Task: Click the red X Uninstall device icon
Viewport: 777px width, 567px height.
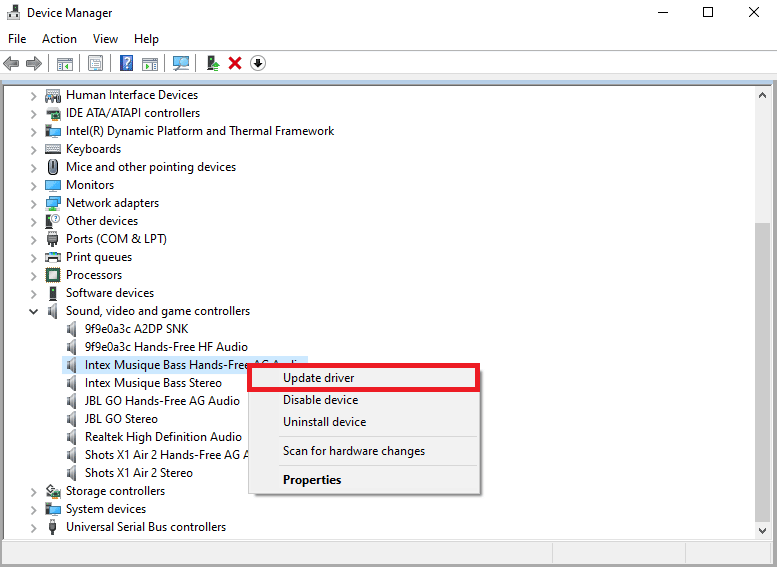Action: point(235,63)
